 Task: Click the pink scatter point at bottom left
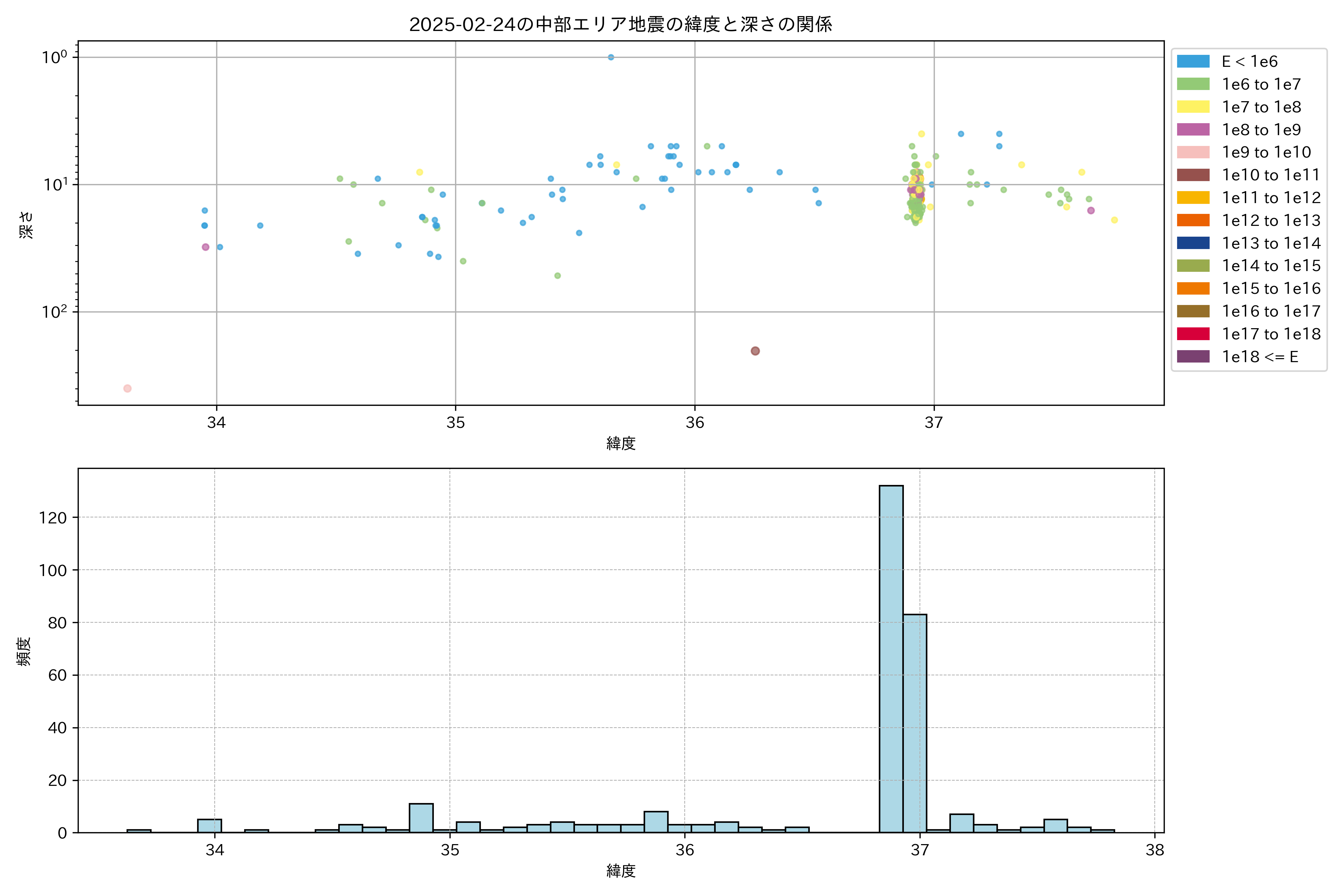[x=127, y=389]
